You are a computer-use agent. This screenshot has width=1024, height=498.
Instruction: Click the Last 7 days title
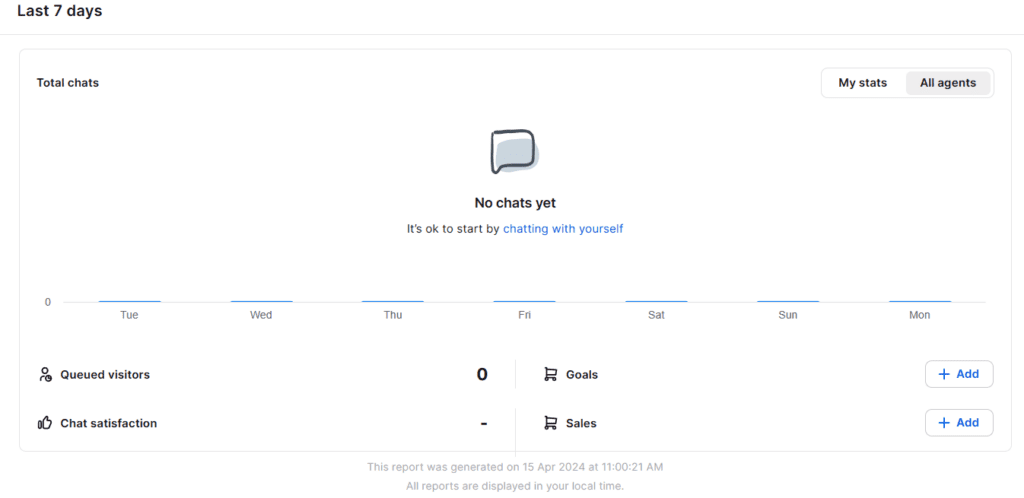[59, 12]
